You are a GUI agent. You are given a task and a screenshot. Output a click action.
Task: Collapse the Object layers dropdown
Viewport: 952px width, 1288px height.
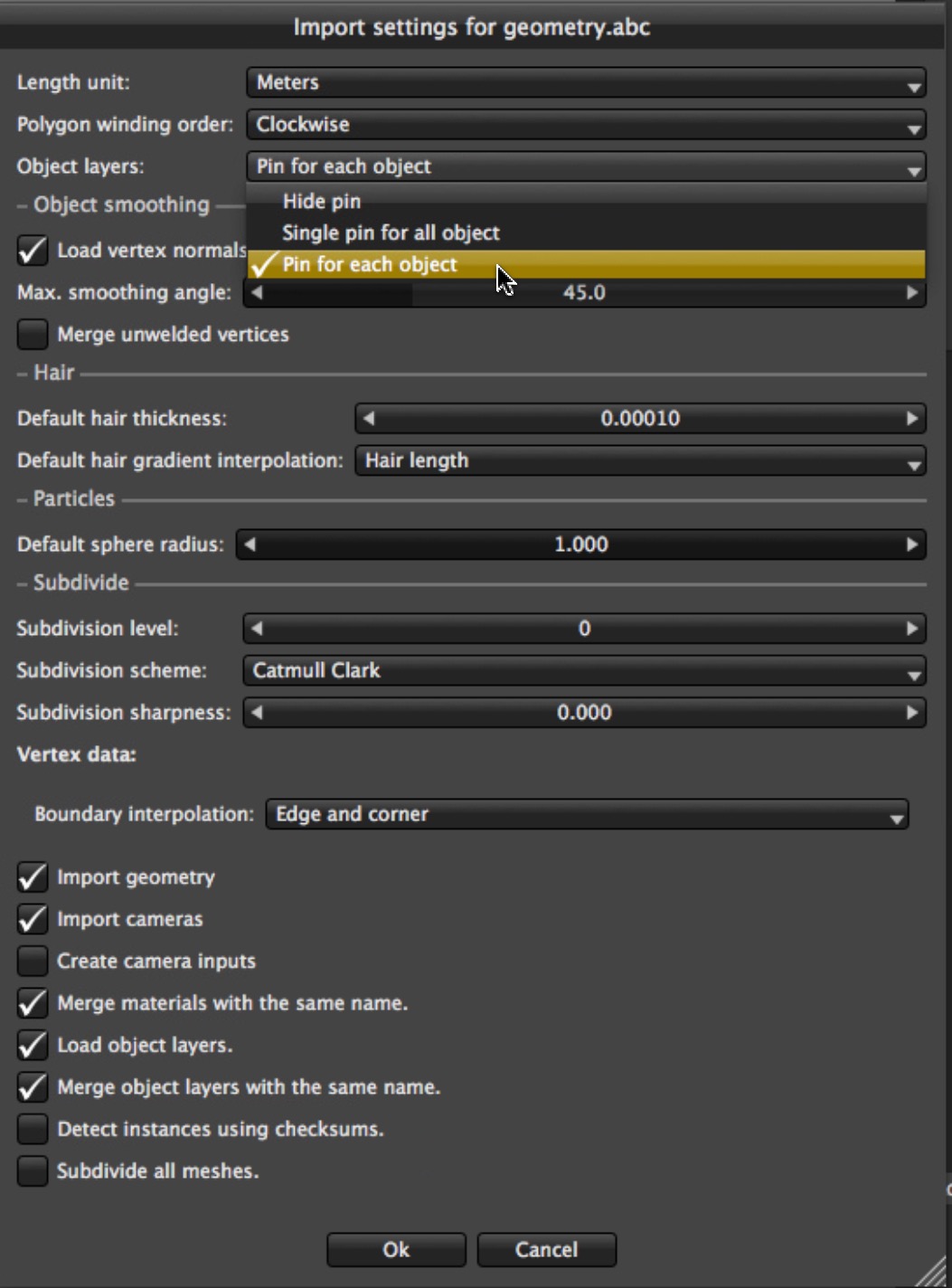point(586,166)
